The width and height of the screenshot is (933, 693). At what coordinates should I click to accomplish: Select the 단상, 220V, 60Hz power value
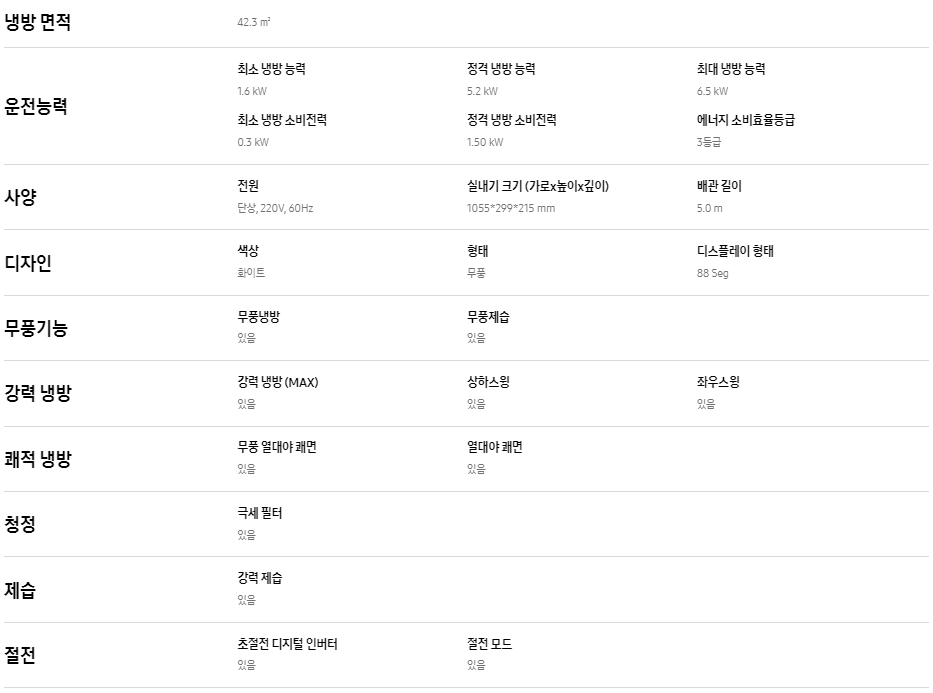click(x=275, y=208)
